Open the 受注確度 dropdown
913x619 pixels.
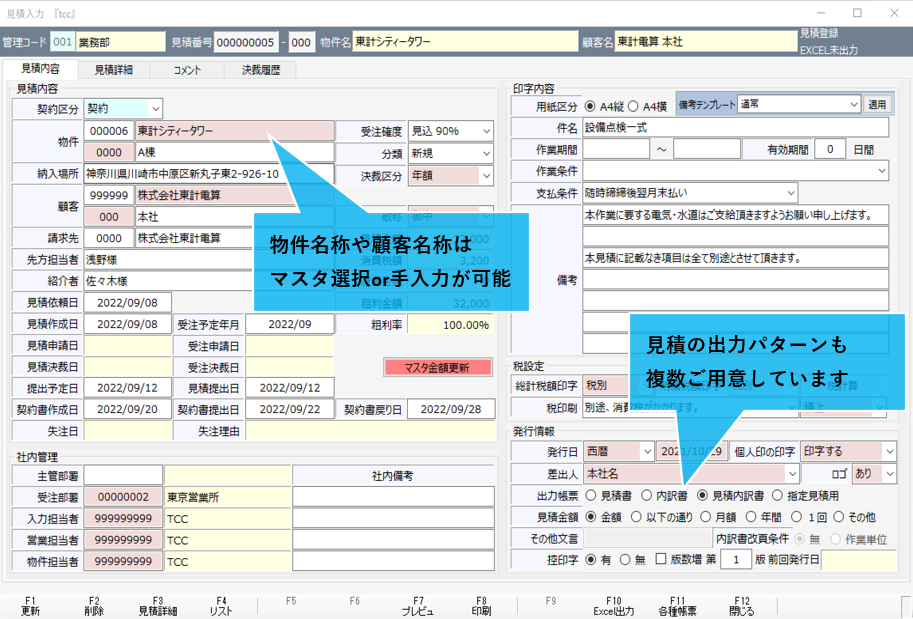486,132
